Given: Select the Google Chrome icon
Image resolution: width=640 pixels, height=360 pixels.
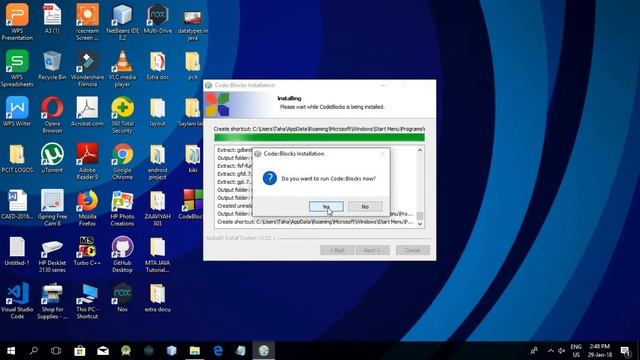Looking at the screenshot, I should (x=122, y=161).
